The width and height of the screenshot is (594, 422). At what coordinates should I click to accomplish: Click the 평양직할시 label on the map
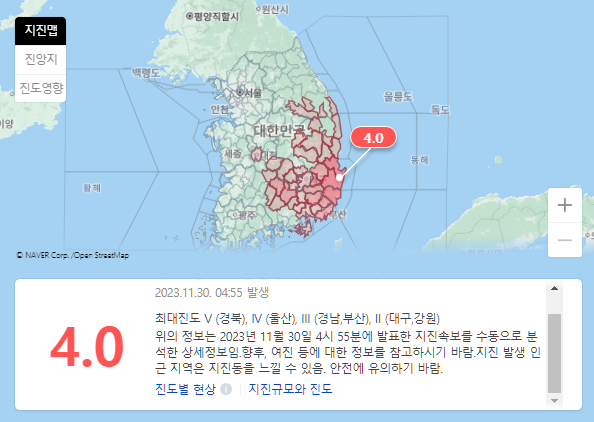(216, 17)
